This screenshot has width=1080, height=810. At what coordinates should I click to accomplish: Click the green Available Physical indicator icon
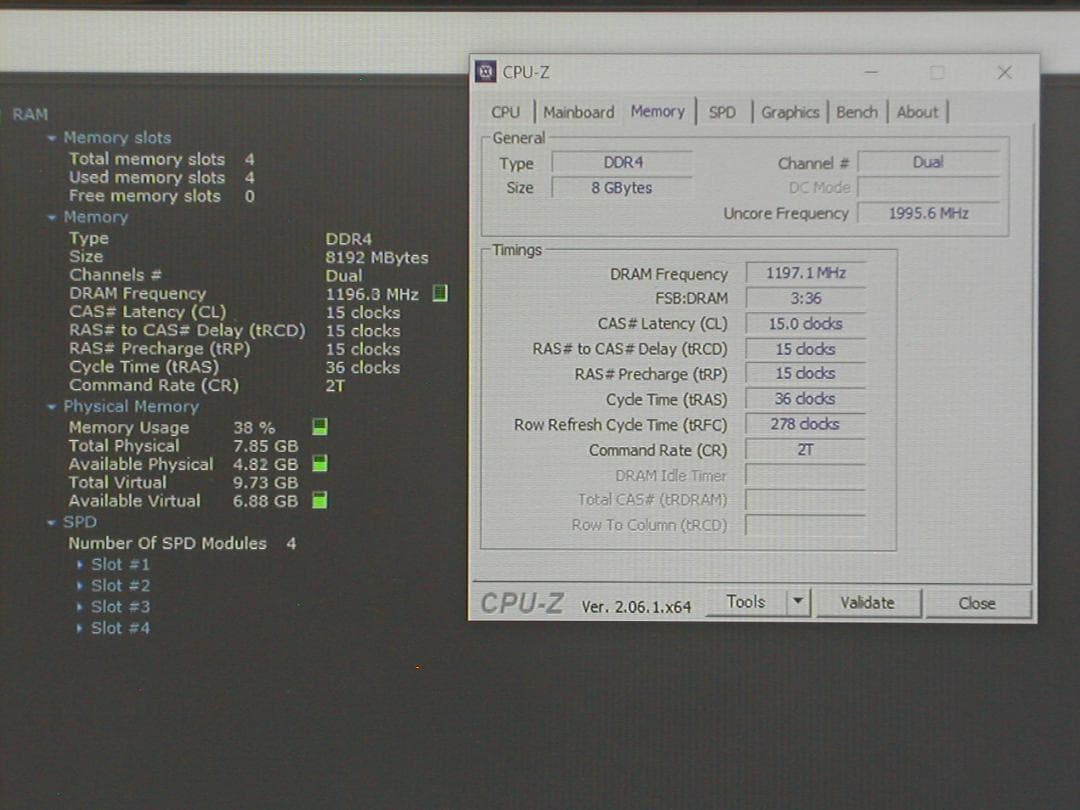click(319, 464)
